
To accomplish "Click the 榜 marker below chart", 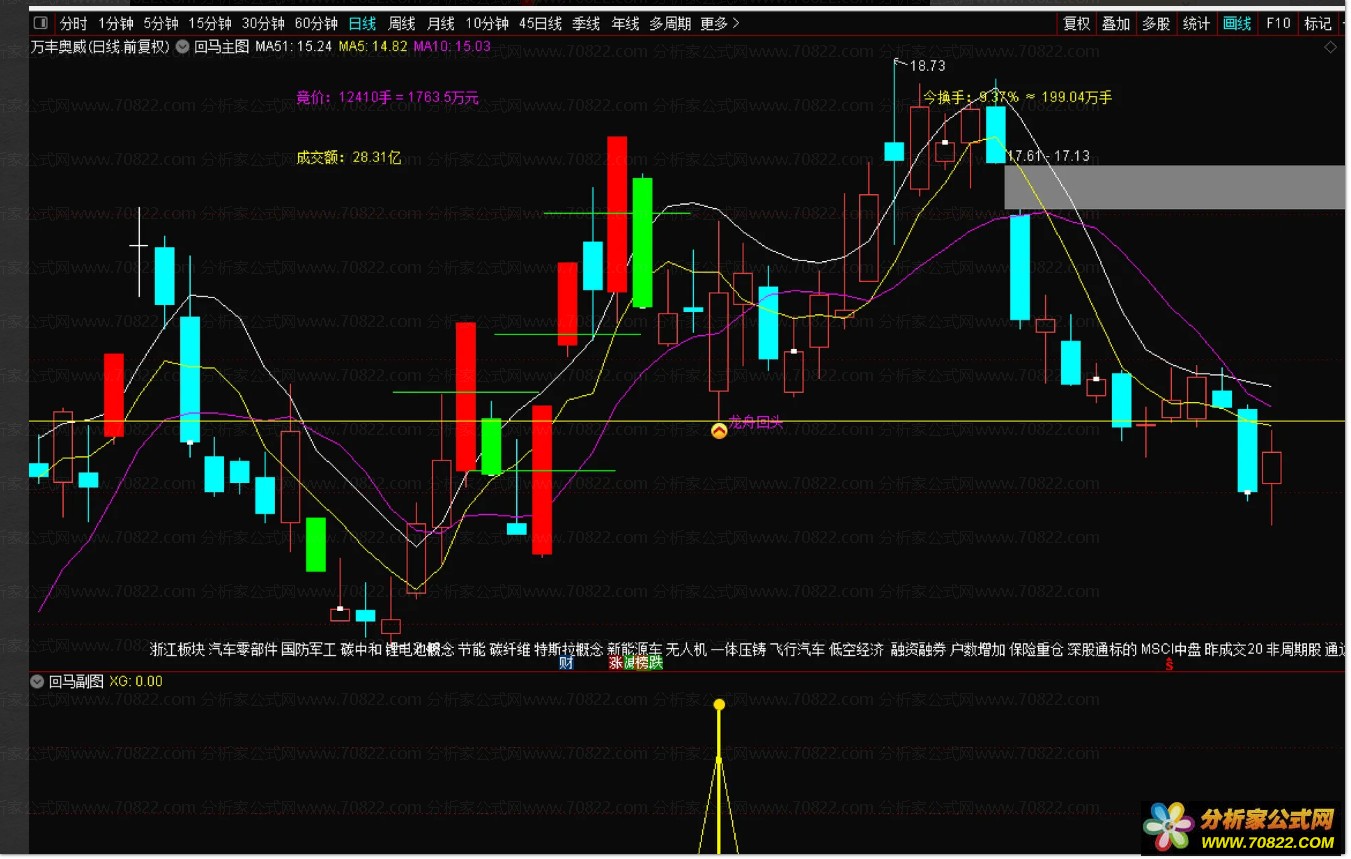I will coord(642,663).
